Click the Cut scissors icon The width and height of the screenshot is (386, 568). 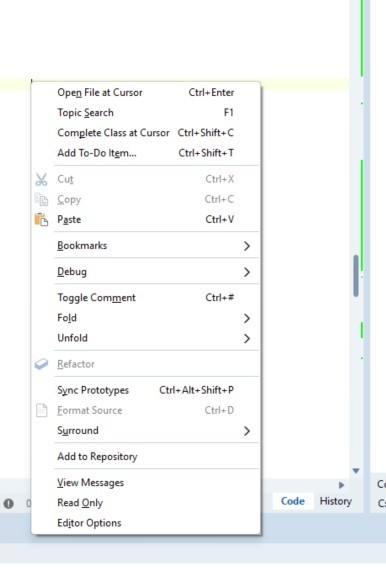[x=41, y=179]
